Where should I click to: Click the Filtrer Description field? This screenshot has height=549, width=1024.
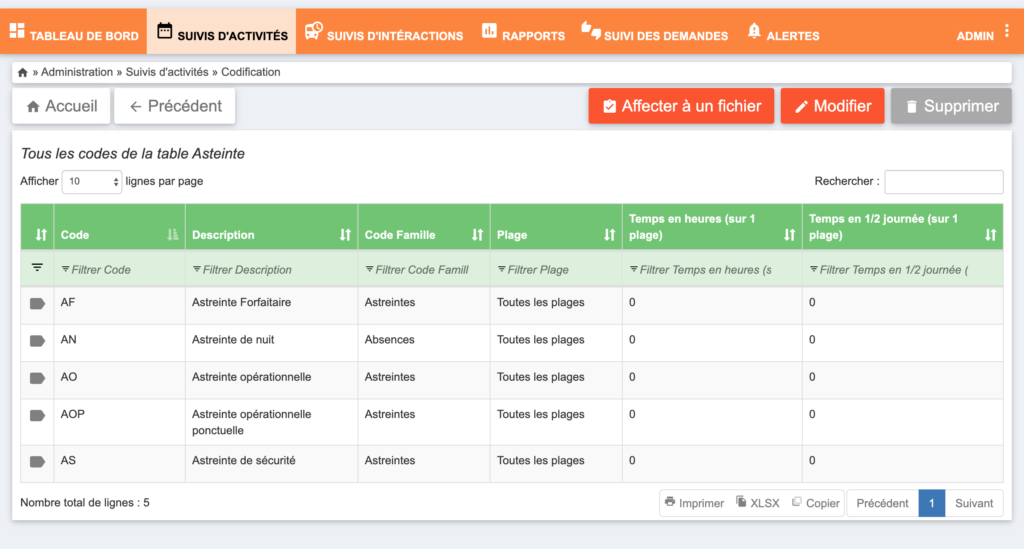(x=271, y=270)
